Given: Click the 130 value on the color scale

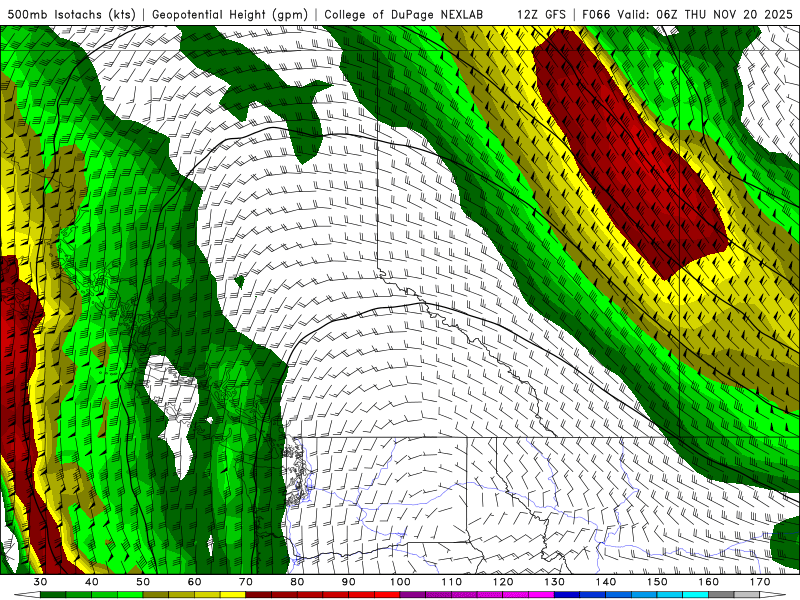Looking at the screenshot, I should click(x=554, y=582).
